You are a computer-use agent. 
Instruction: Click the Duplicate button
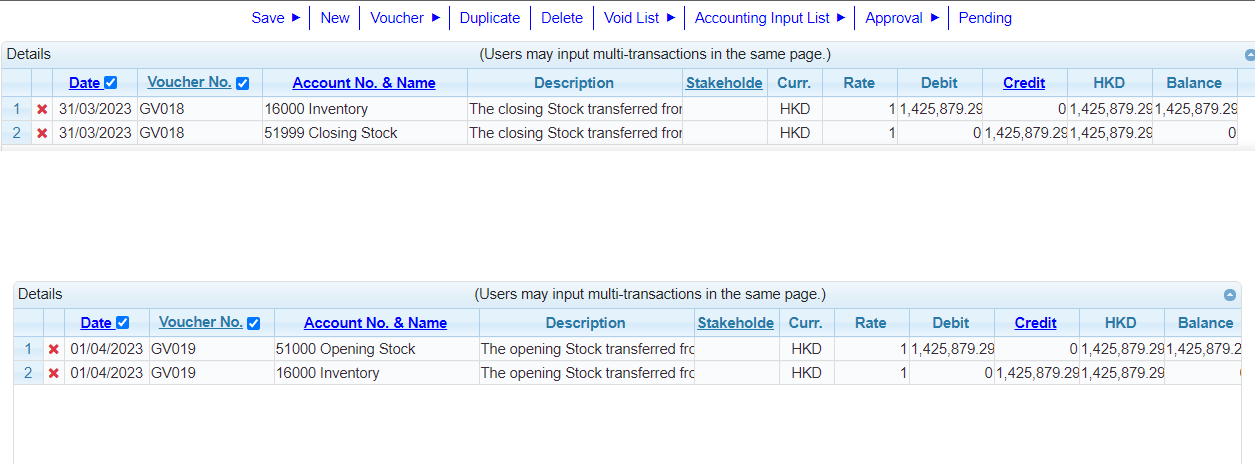point(490,17)
